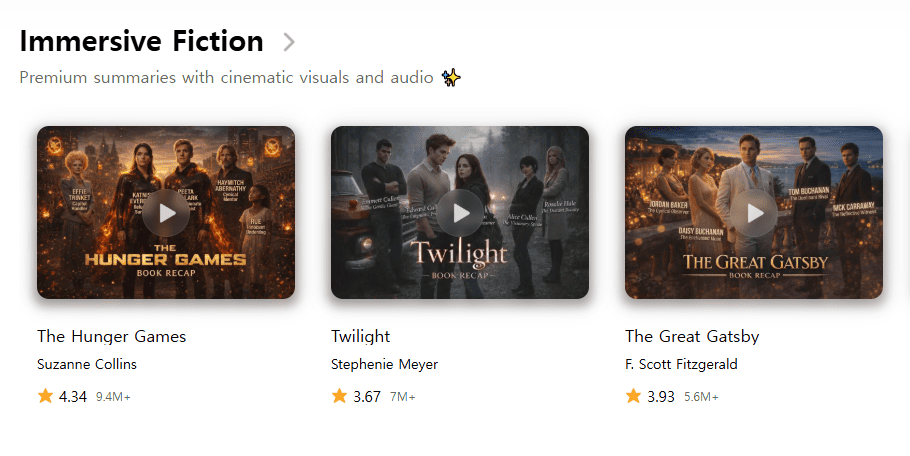This screenshot has width=910, height=456.
Task: Click the star icon beside 4.34 rating
Action: (45, 396)
